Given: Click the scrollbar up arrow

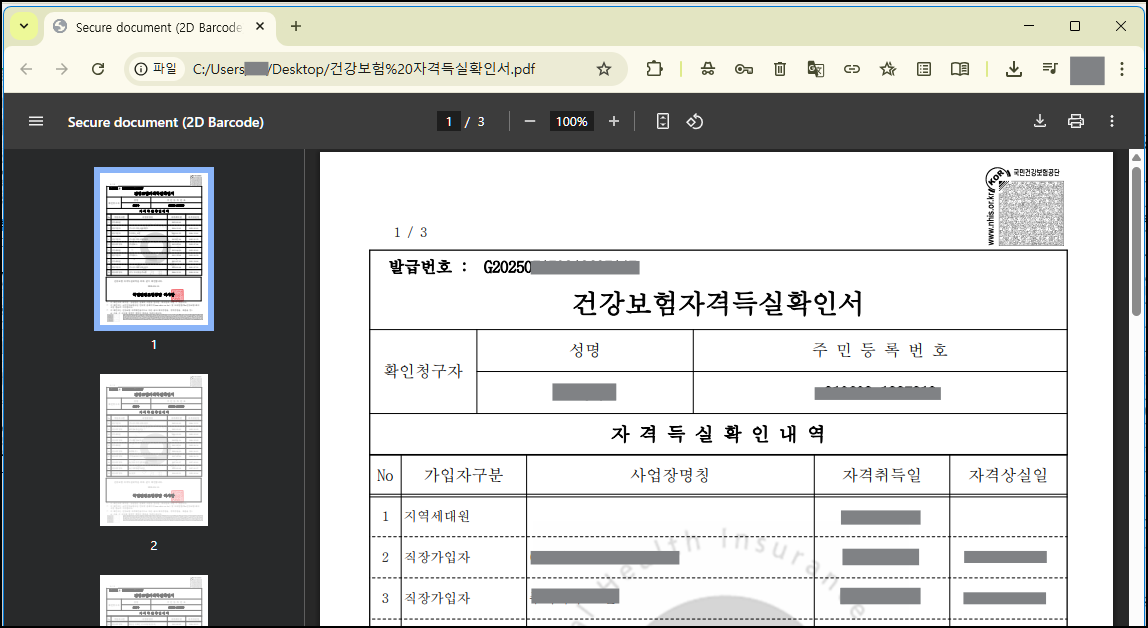Looking at the screenshot, I should pyautogui.click(x=1136, y=157).
